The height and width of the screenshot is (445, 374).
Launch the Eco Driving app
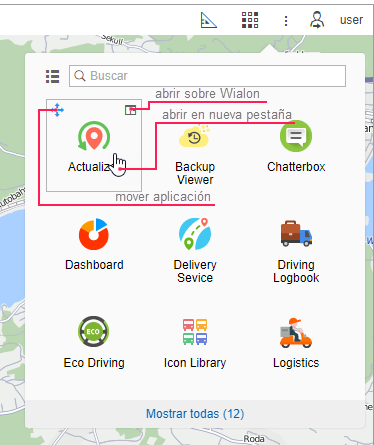coord(94,343)
